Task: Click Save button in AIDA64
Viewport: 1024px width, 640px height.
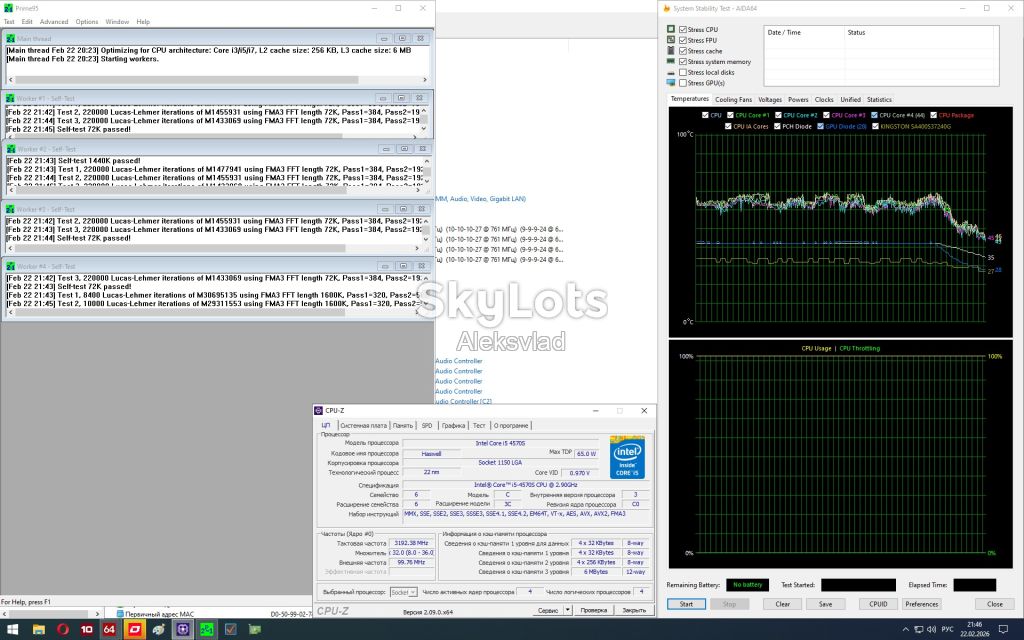Action: [825, 604]
